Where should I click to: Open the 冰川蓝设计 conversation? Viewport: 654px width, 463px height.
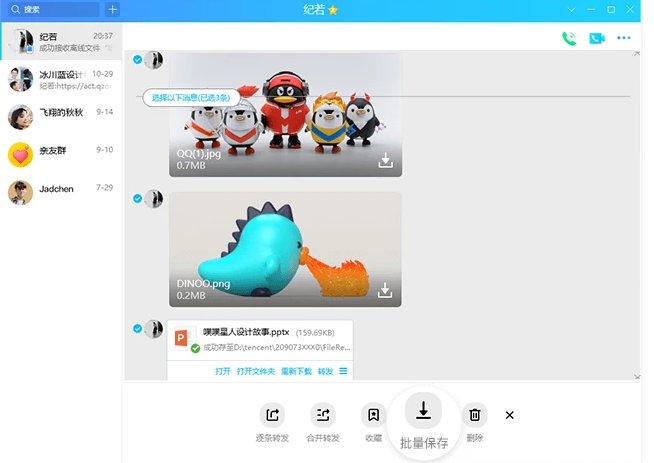coord(60,79)
